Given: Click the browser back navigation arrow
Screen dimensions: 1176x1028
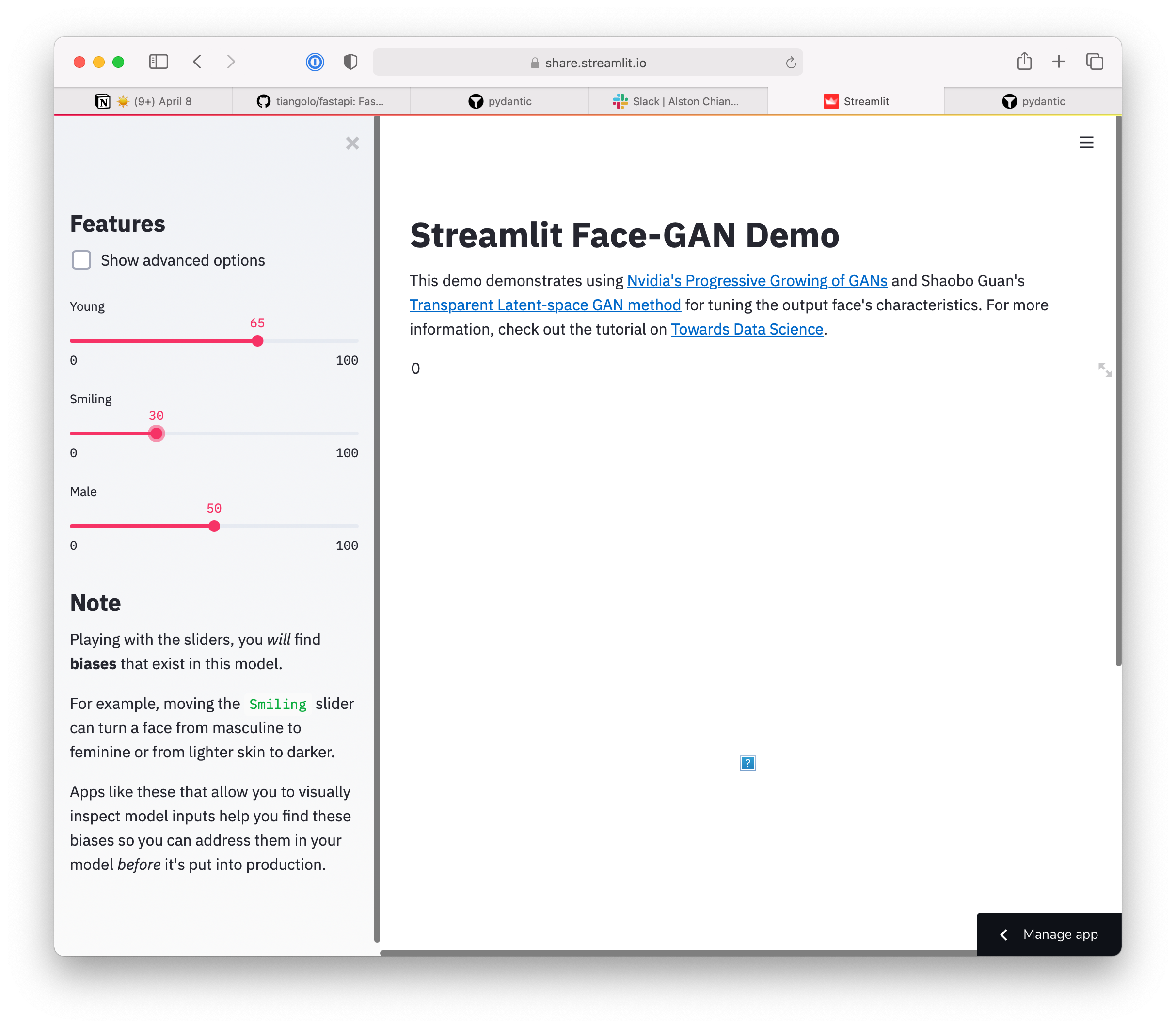Looking at the screenshot, I should tap(197, 62).
